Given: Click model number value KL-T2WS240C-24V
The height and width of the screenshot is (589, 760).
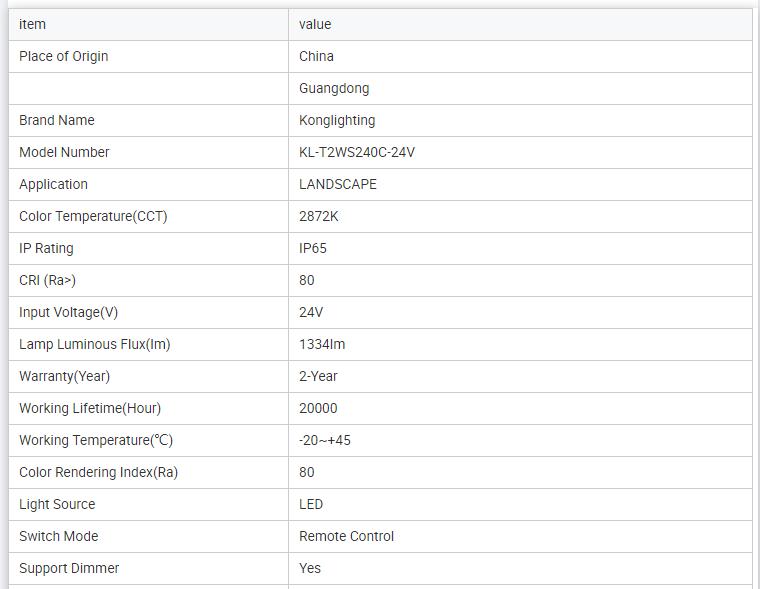Looking at the screenshot, I should click(x=357, y=152).
